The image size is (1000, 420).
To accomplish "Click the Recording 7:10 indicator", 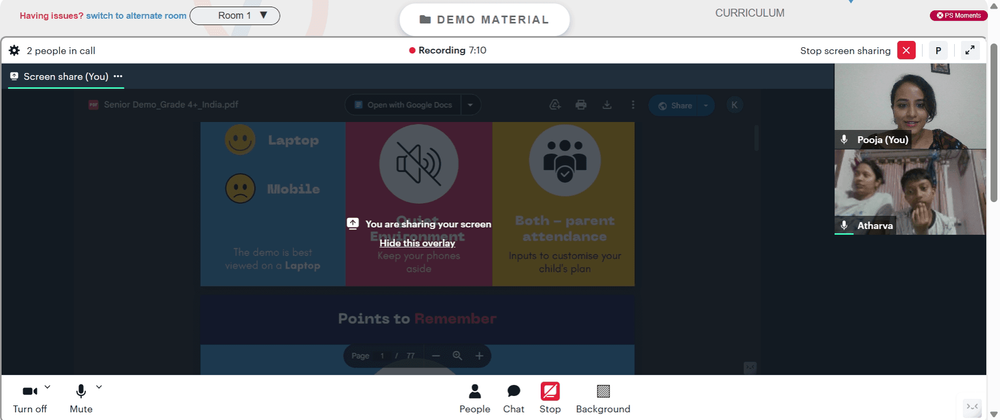I will (448, 50).
